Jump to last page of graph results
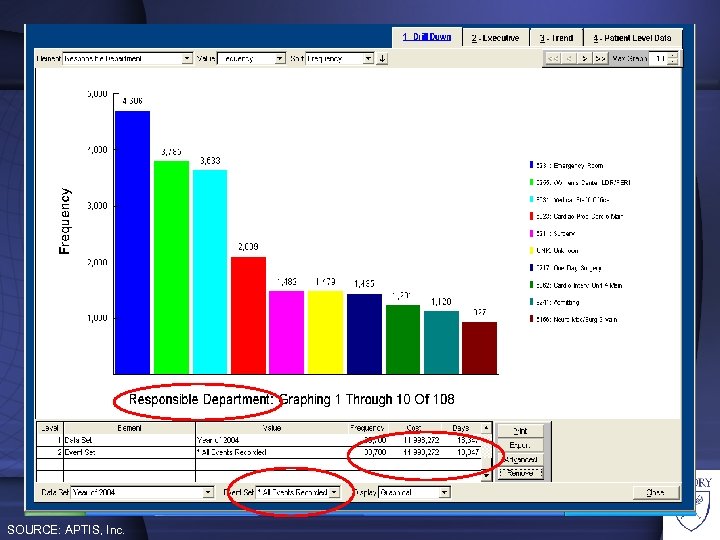720x540 pixels. point(600,58)
